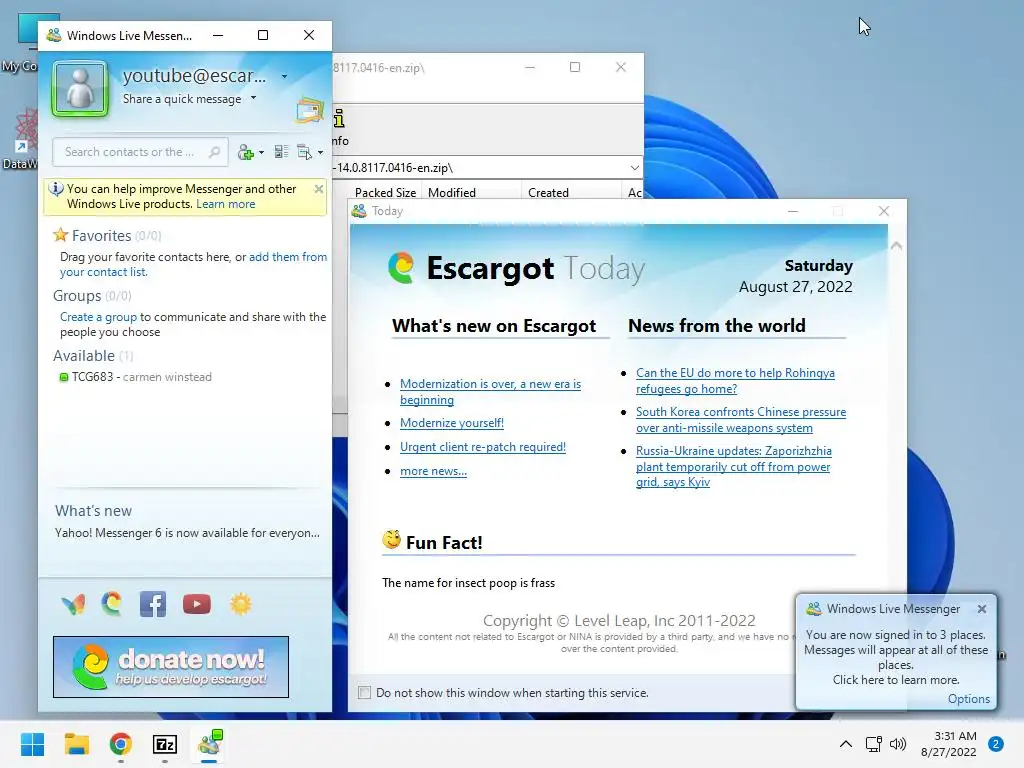Click the Escargot logo in Today window

(402, 268)
